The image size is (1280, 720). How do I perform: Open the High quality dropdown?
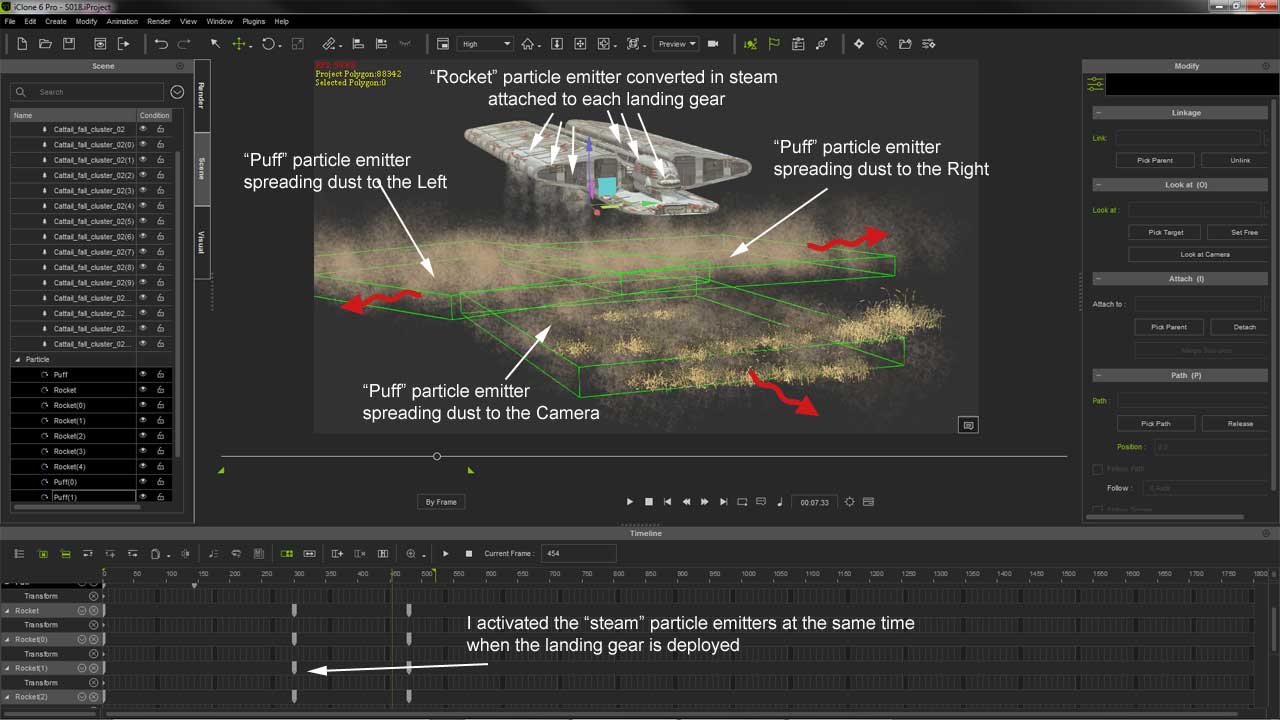pos(485,44)
